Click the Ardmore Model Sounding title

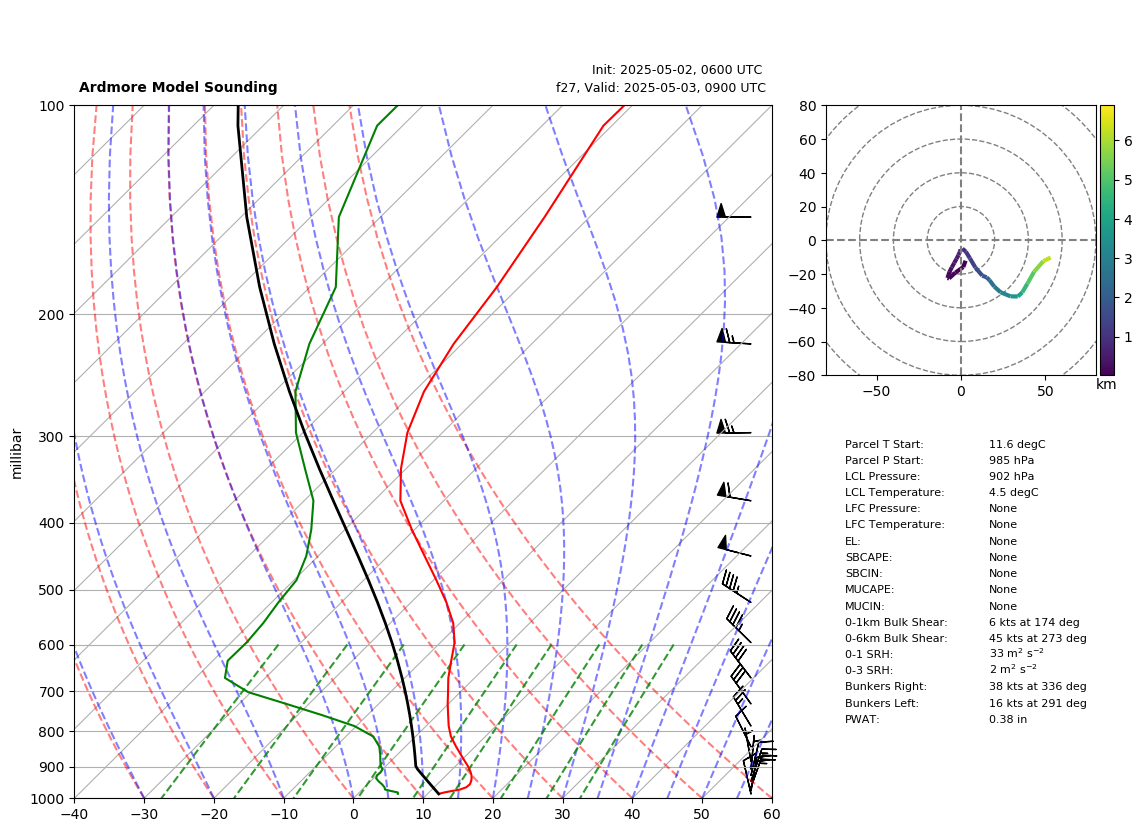click(178, 87)
